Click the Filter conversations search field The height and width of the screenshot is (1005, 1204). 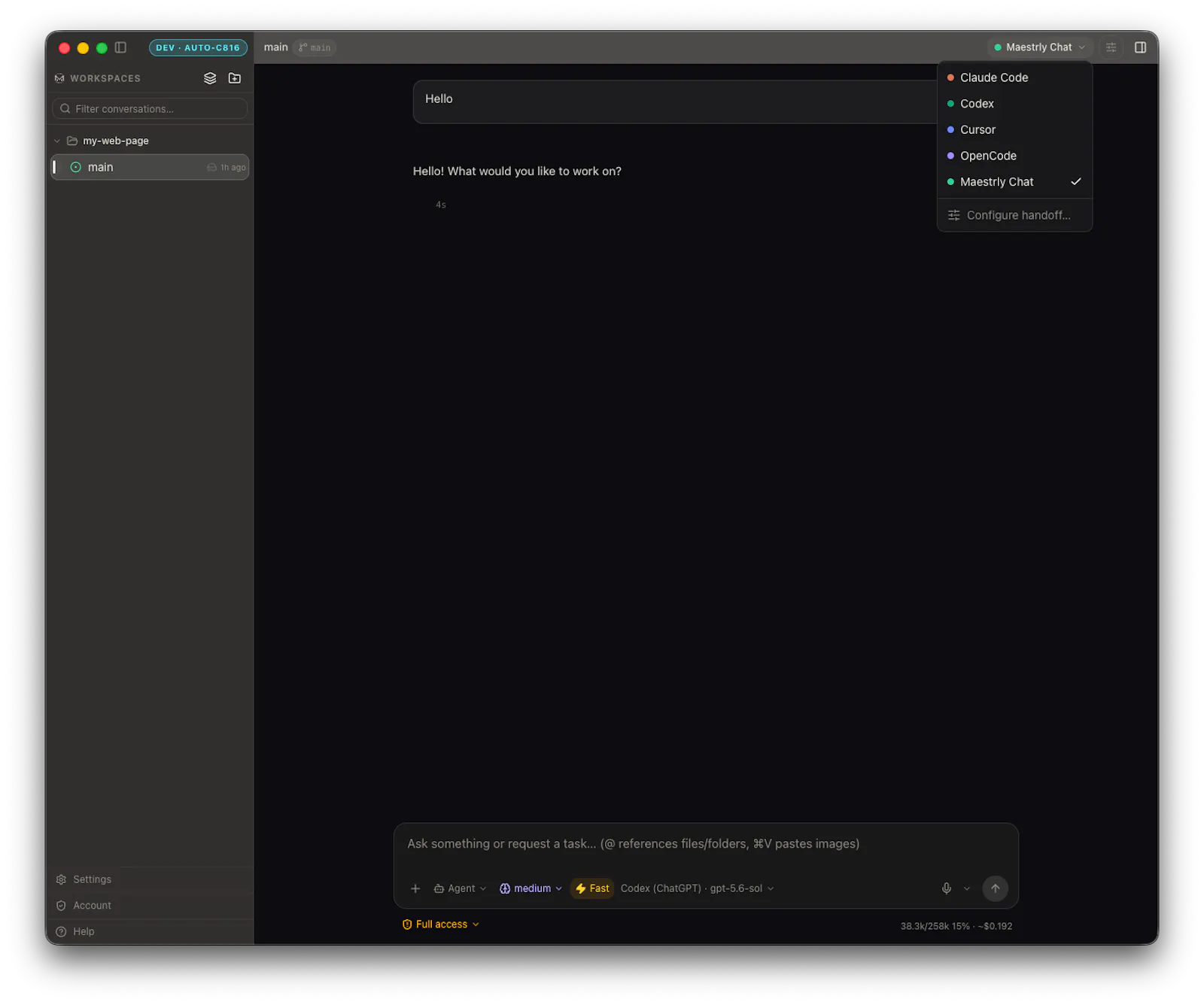pos(150,109)
